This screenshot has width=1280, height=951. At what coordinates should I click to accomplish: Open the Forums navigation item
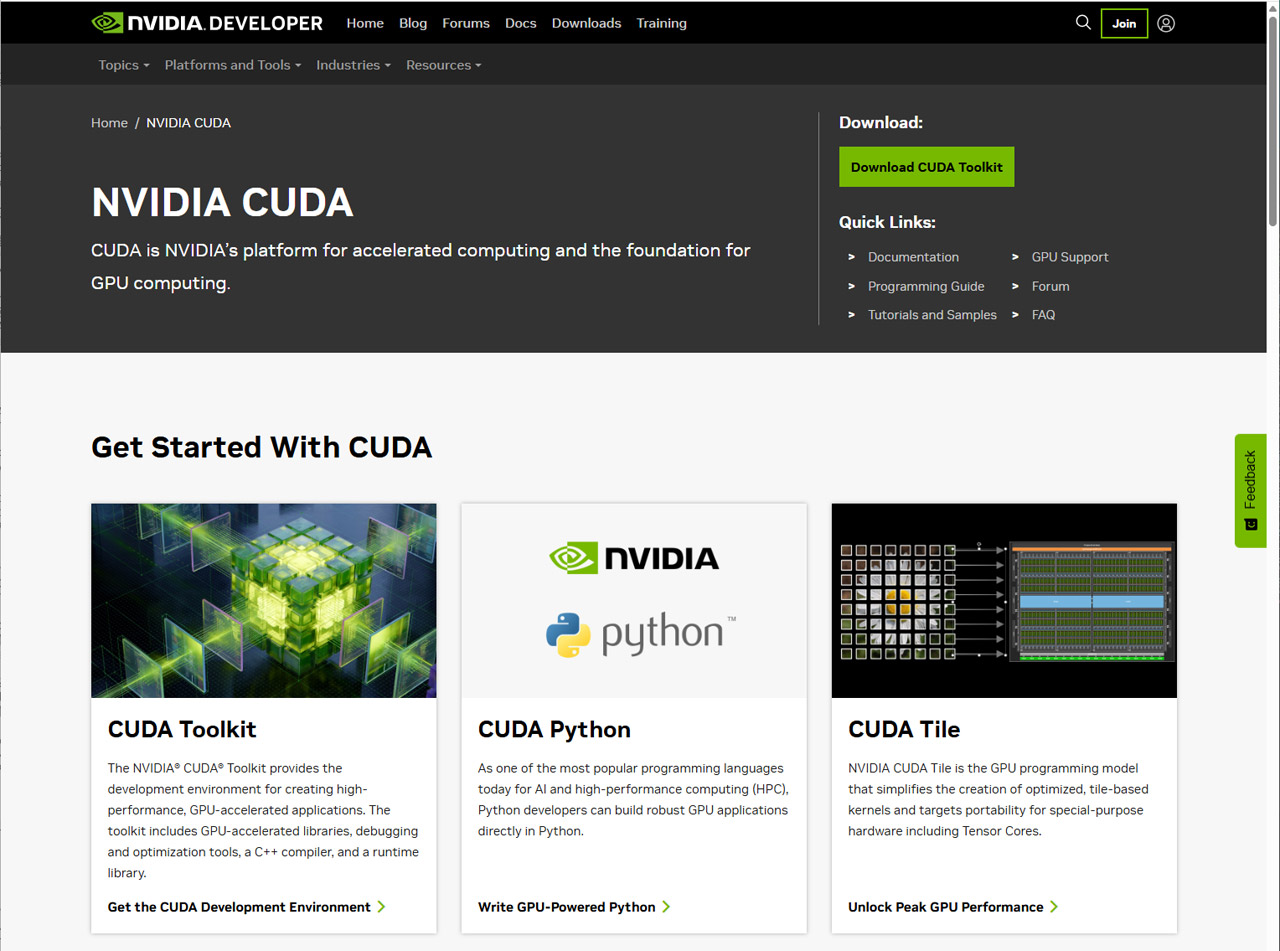tap(466, 23)
